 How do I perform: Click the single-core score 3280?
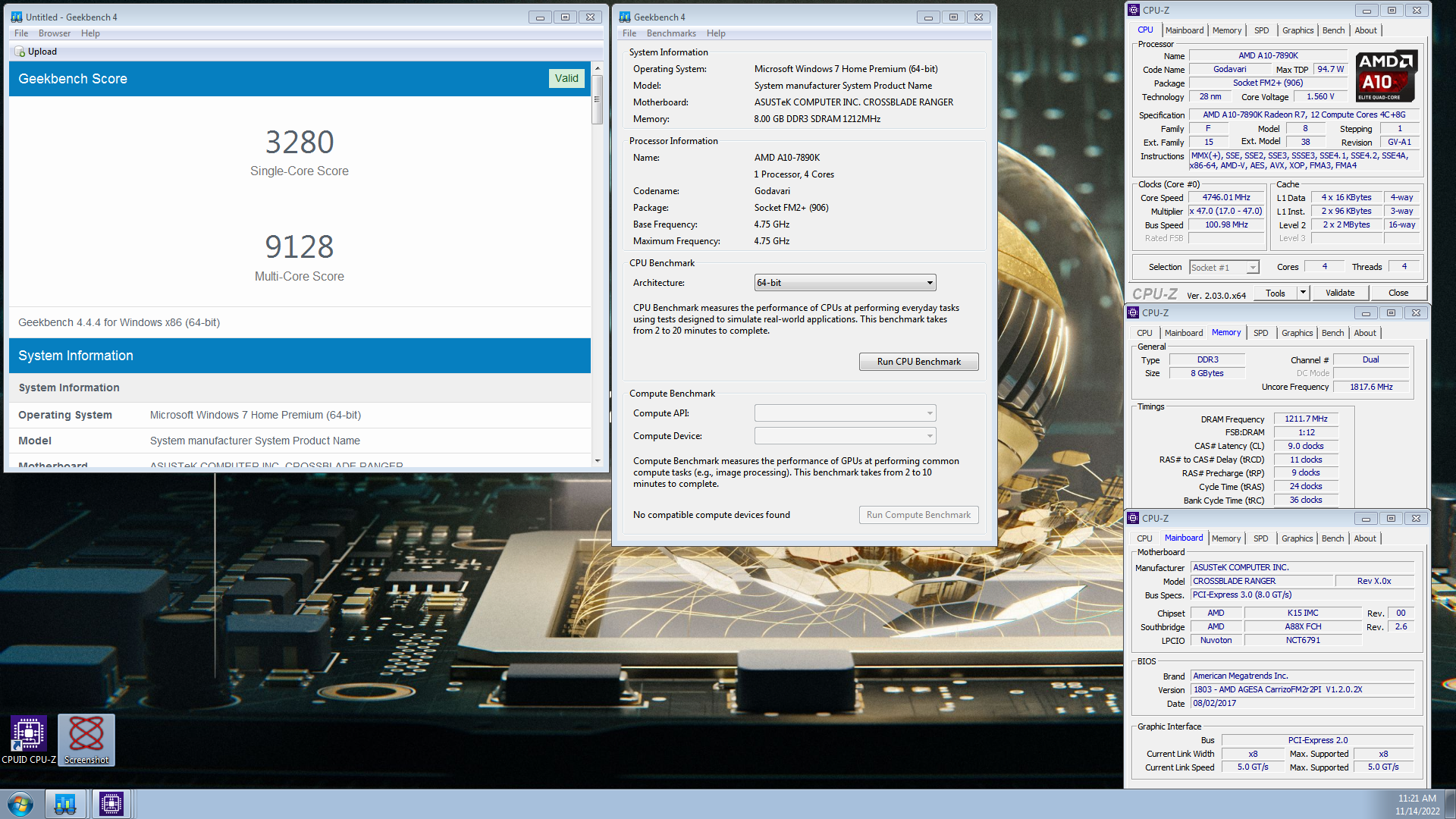(300, 142)
